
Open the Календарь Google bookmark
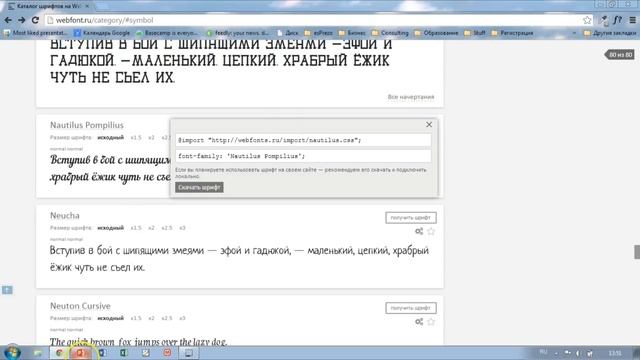click(102, 33)
